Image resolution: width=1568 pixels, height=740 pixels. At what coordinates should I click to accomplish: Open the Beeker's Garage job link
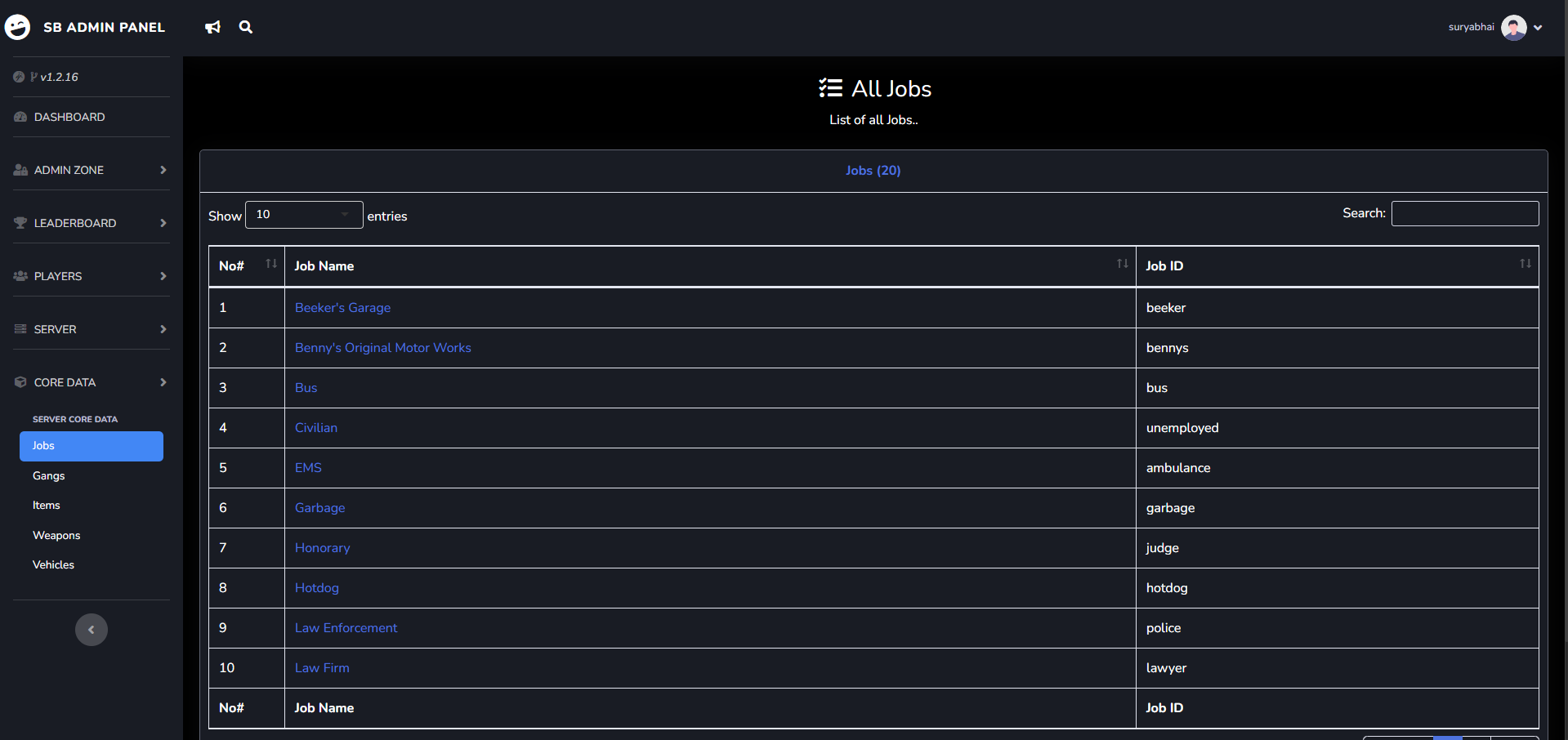click(342, 308)
